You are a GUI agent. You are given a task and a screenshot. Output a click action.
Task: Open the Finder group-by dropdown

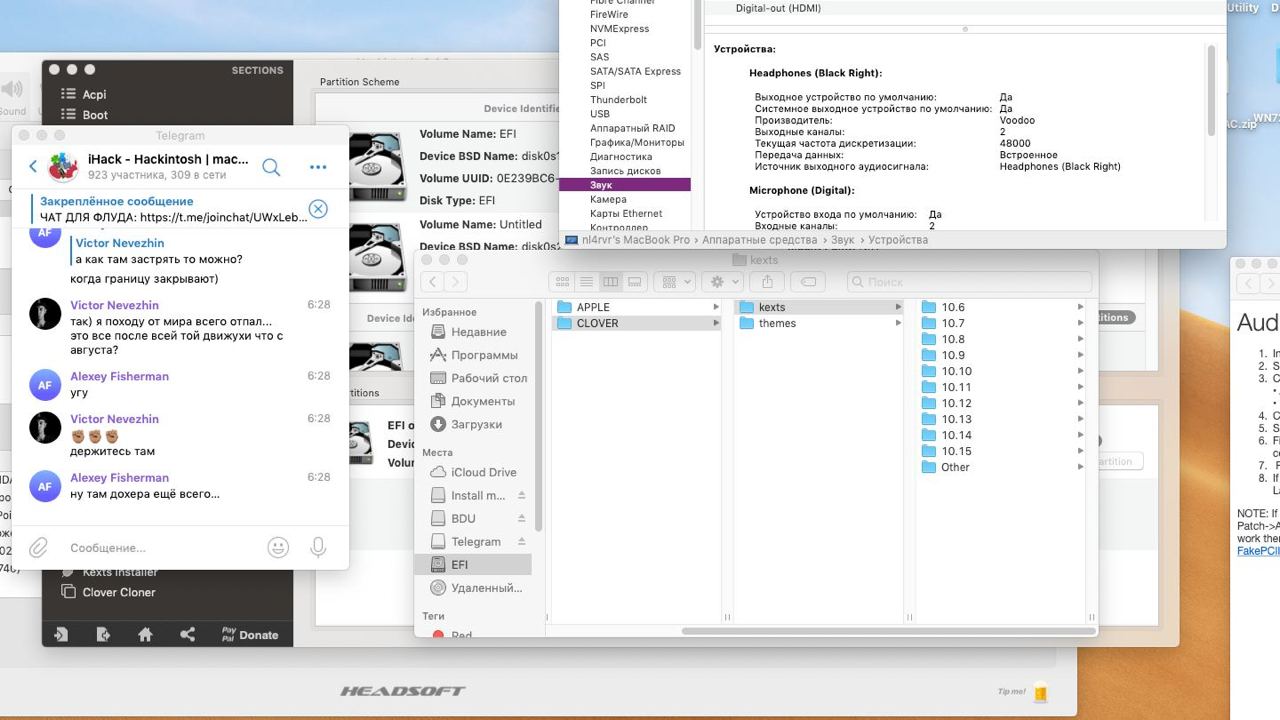coord(675,282)
